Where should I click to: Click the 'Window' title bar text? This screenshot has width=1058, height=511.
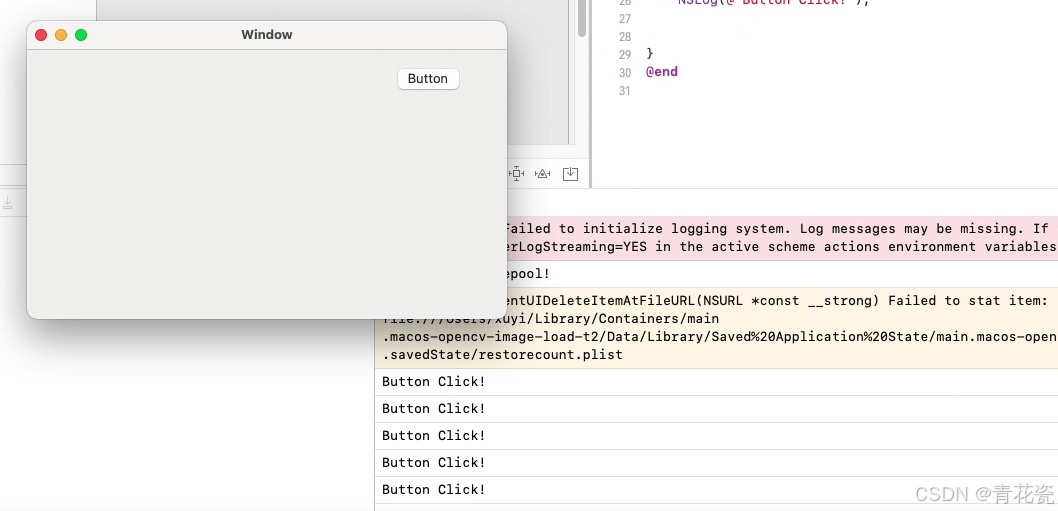tap(267, 35)
